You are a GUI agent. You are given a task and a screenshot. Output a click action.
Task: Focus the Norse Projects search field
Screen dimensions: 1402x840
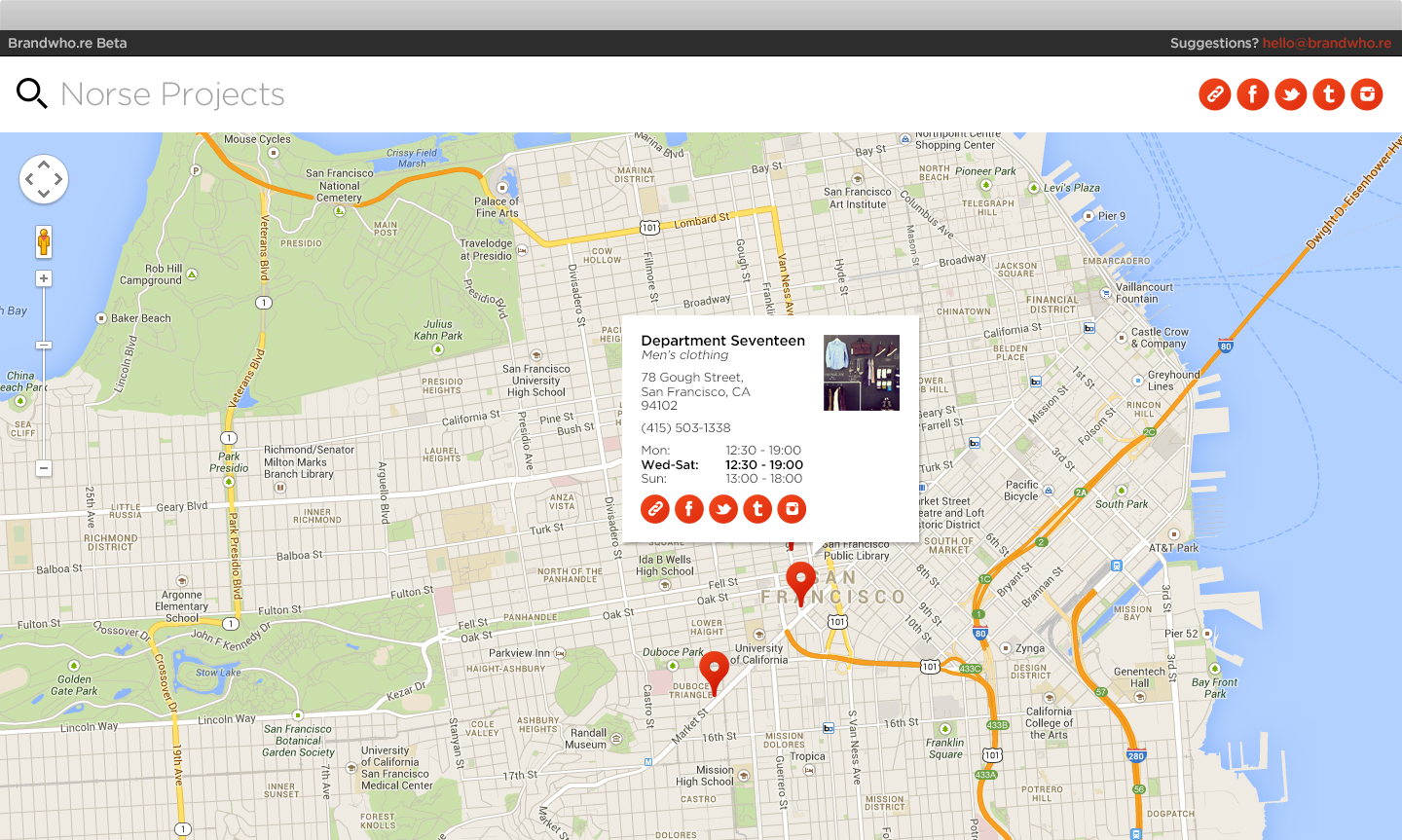[x=172, y=94]
